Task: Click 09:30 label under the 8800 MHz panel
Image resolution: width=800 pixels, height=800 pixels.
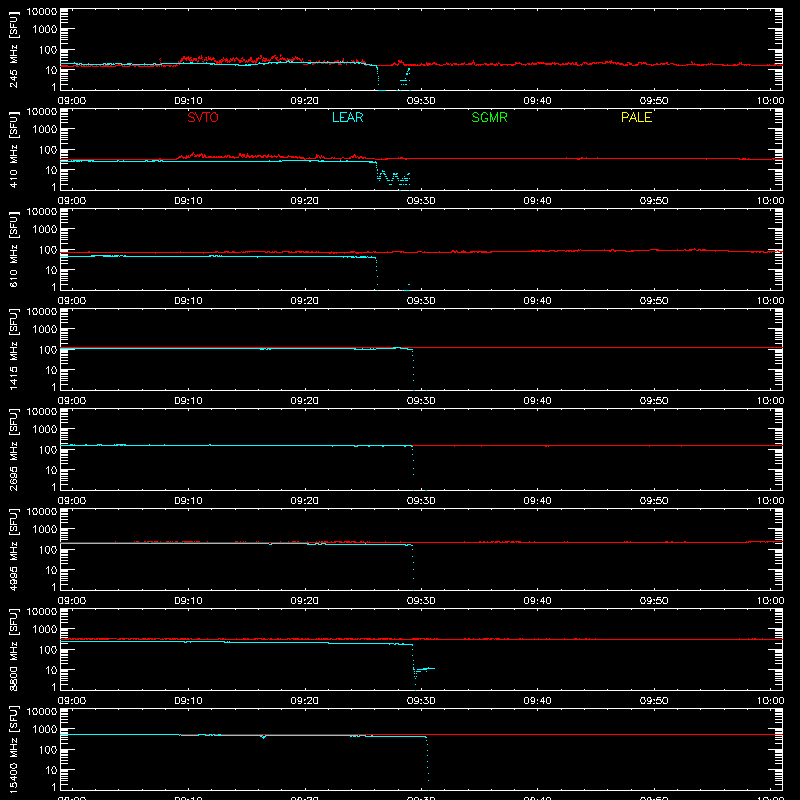Action: [421, 701]
